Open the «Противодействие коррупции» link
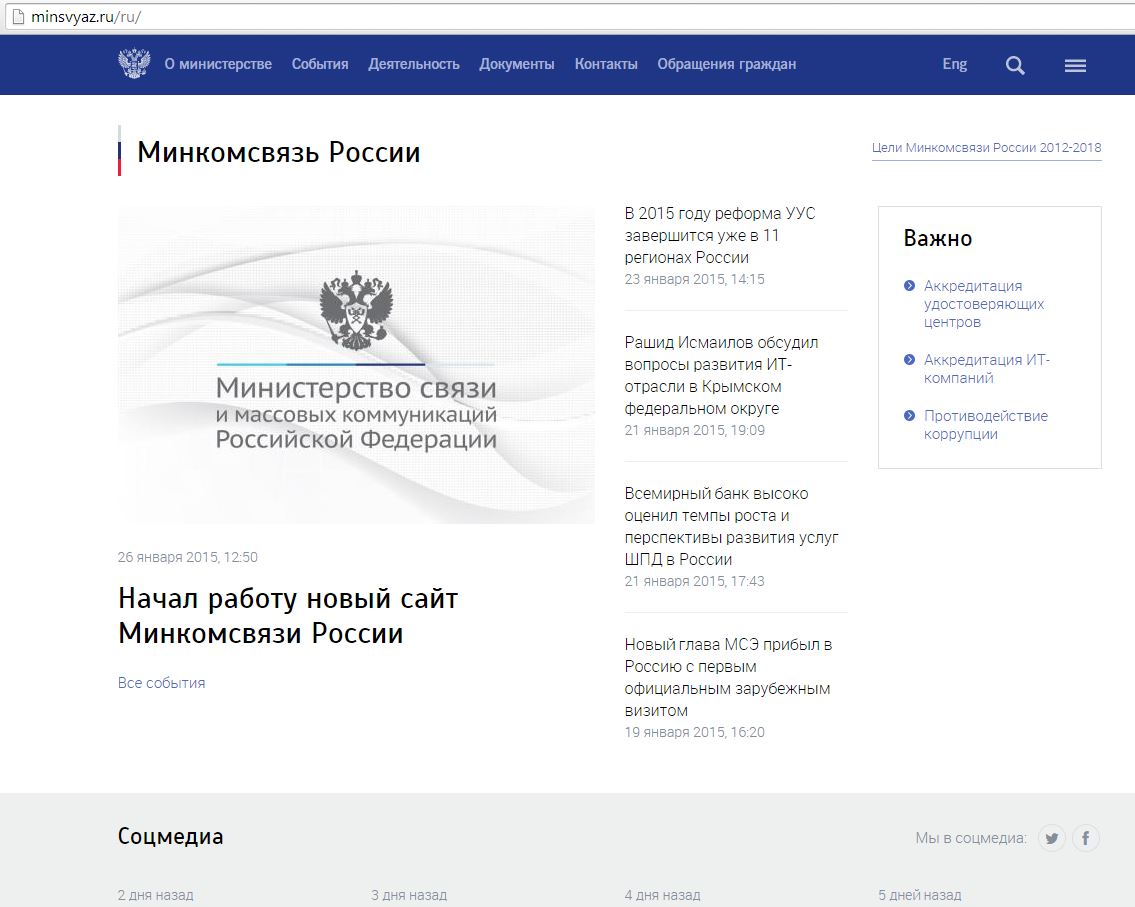1135x907 pixels. click(x=985, y=425)
